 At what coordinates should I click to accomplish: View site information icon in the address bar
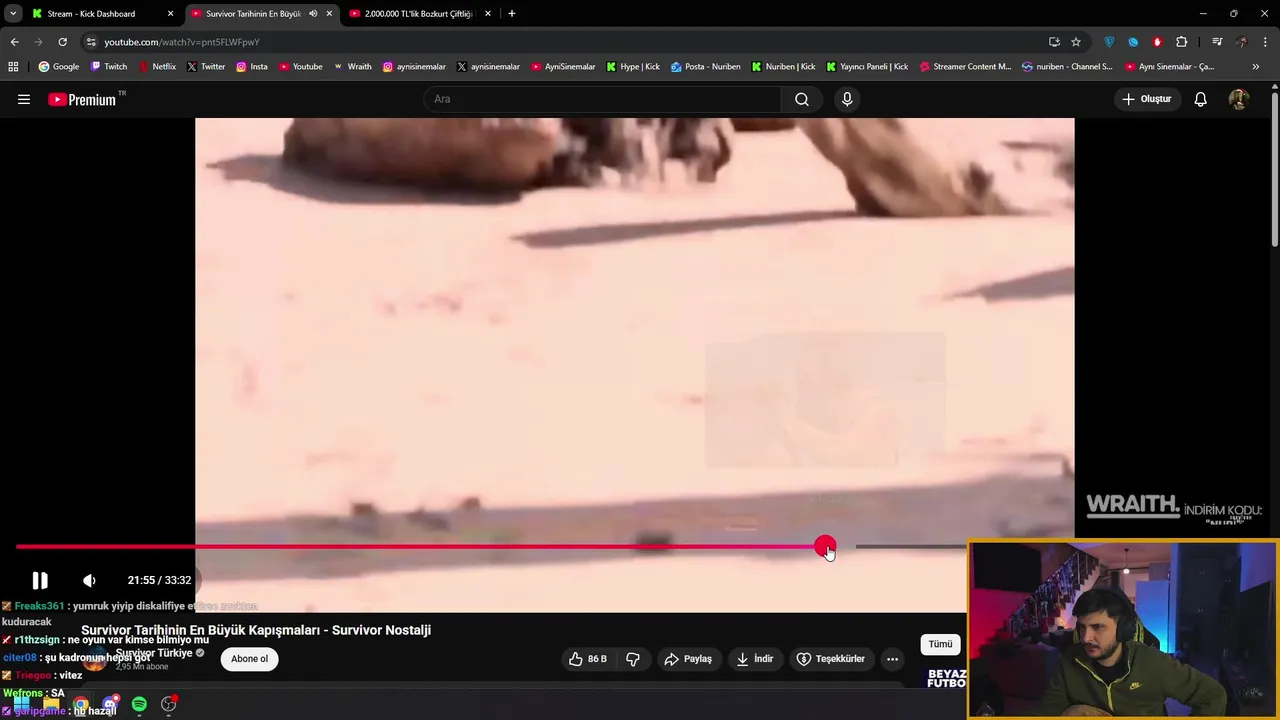point(91,42)
